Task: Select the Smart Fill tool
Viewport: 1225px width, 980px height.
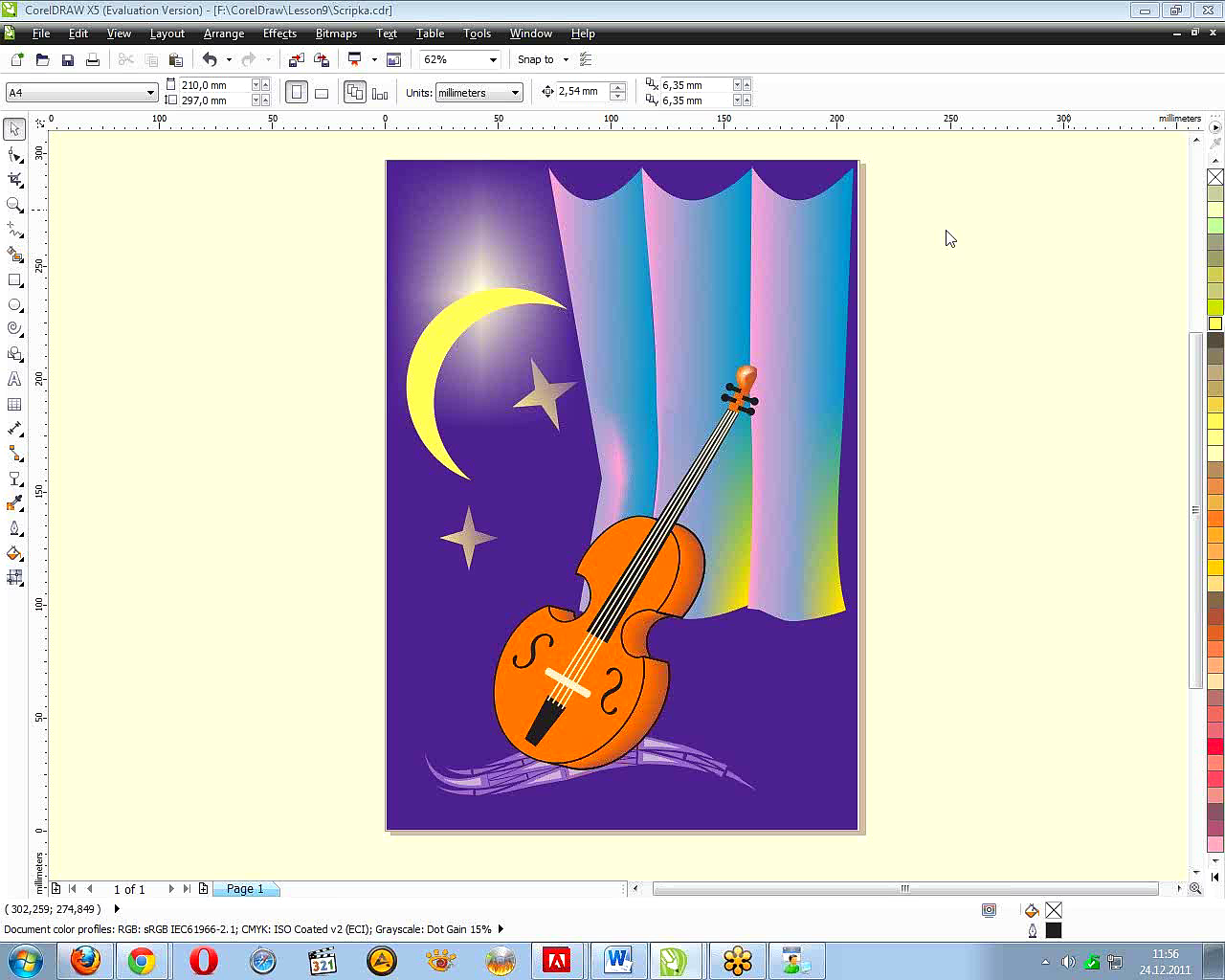Action: [14, 255]
